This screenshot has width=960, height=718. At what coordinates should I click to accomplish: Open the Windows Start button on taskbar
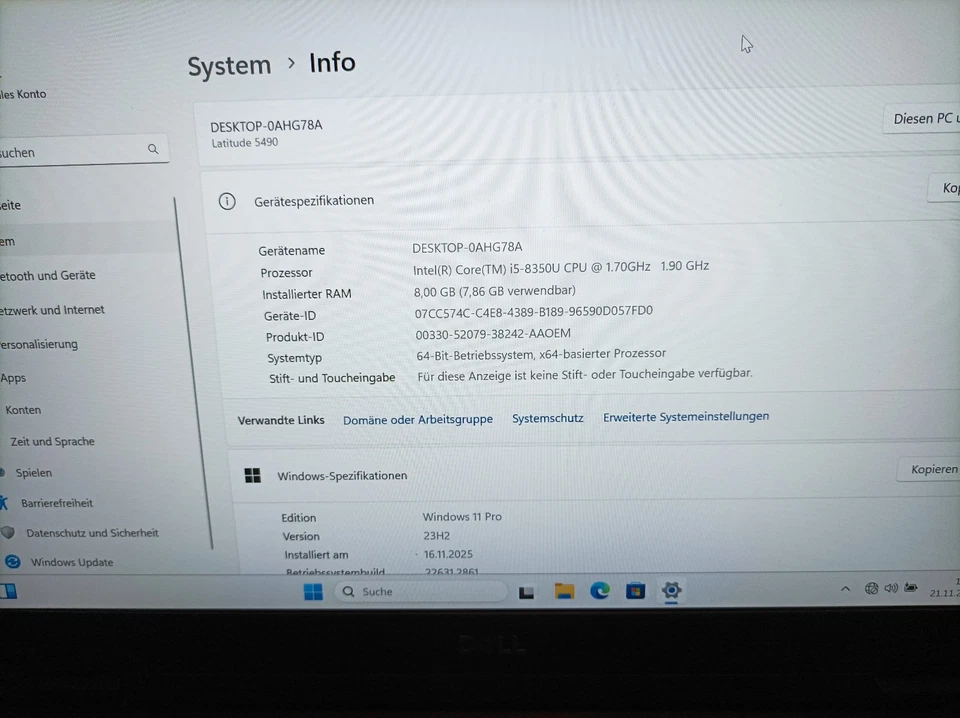(313, 591)
